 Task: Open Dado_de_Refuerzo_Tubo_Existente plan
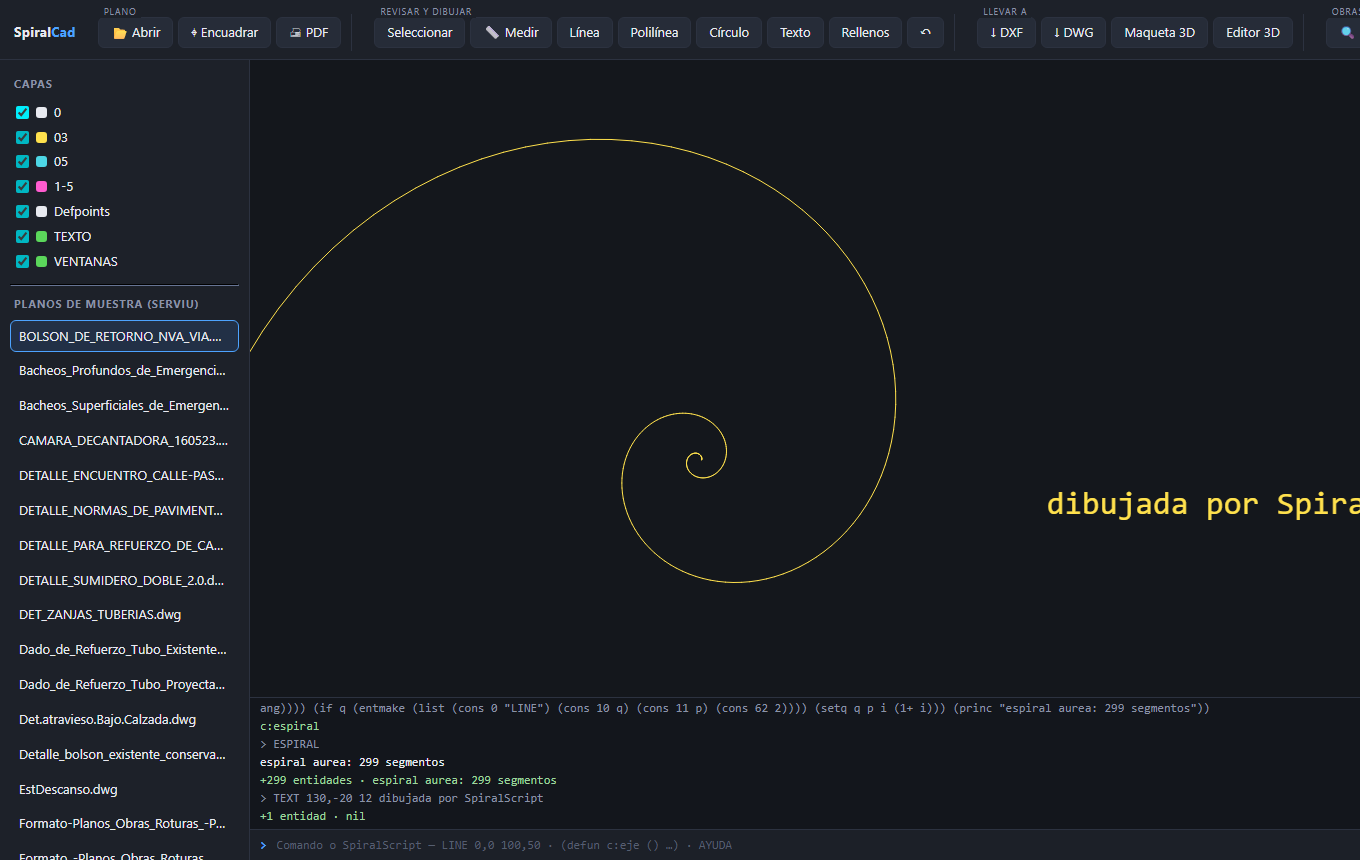point(124,650)
